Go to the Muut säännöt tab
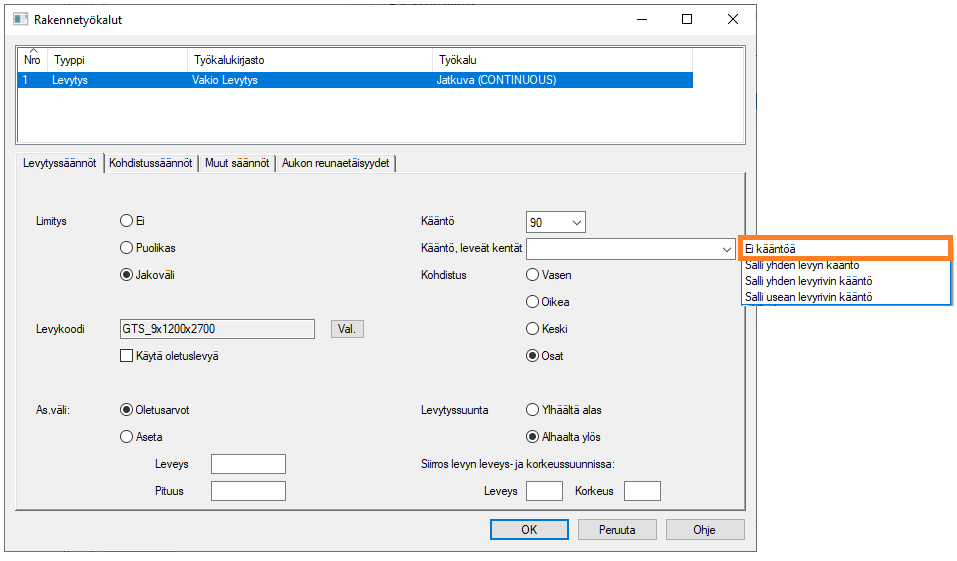The image size is (957, 561). click(238, 164)
